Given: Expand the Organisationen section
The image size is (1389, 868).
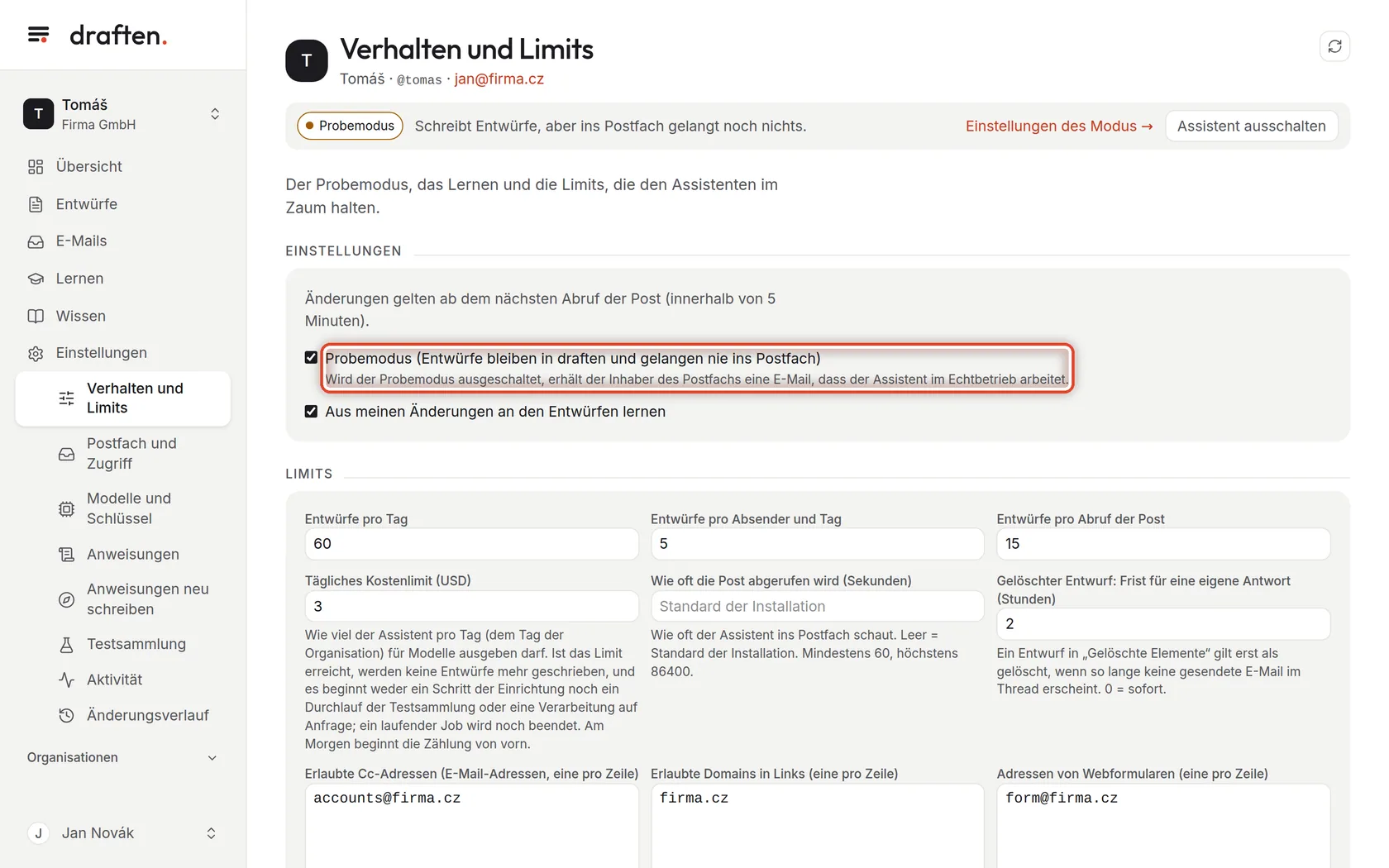Looking at the screenshot, I should 122,757.
